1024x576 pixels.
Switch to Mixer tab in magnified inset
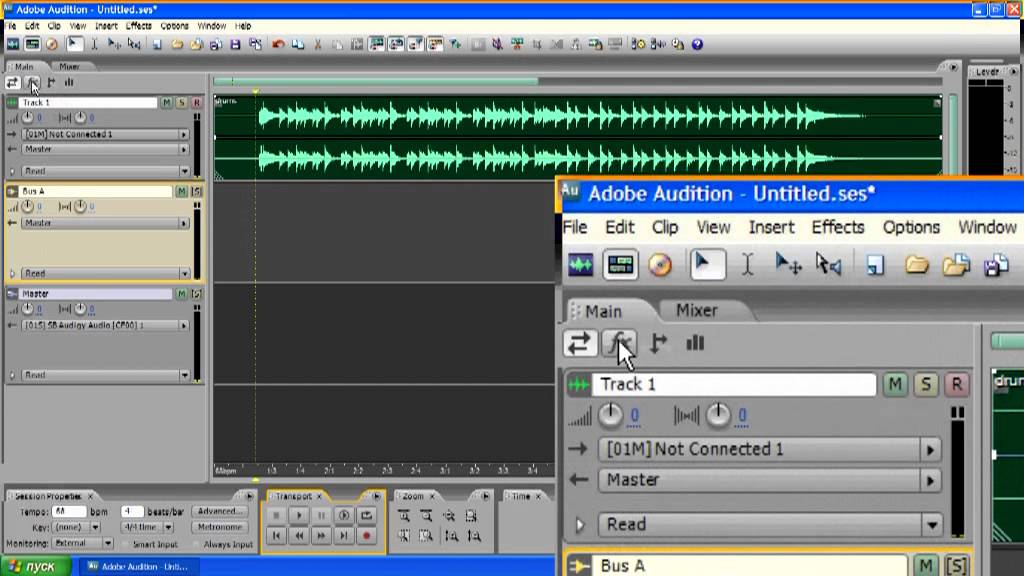pyautogui.click(x=697, y=310)
